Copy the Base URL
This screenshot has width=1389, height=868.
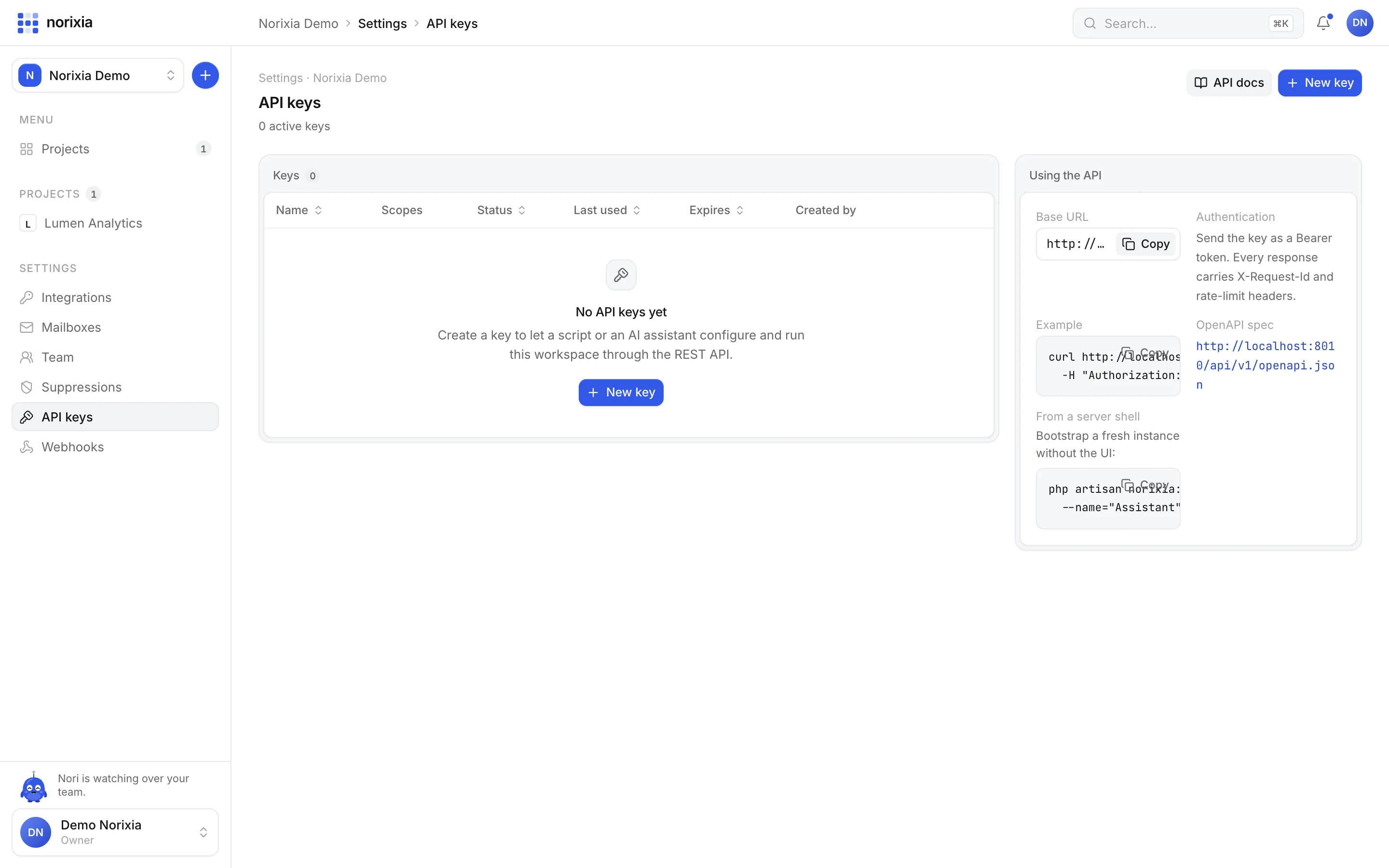click(1145, 244)
